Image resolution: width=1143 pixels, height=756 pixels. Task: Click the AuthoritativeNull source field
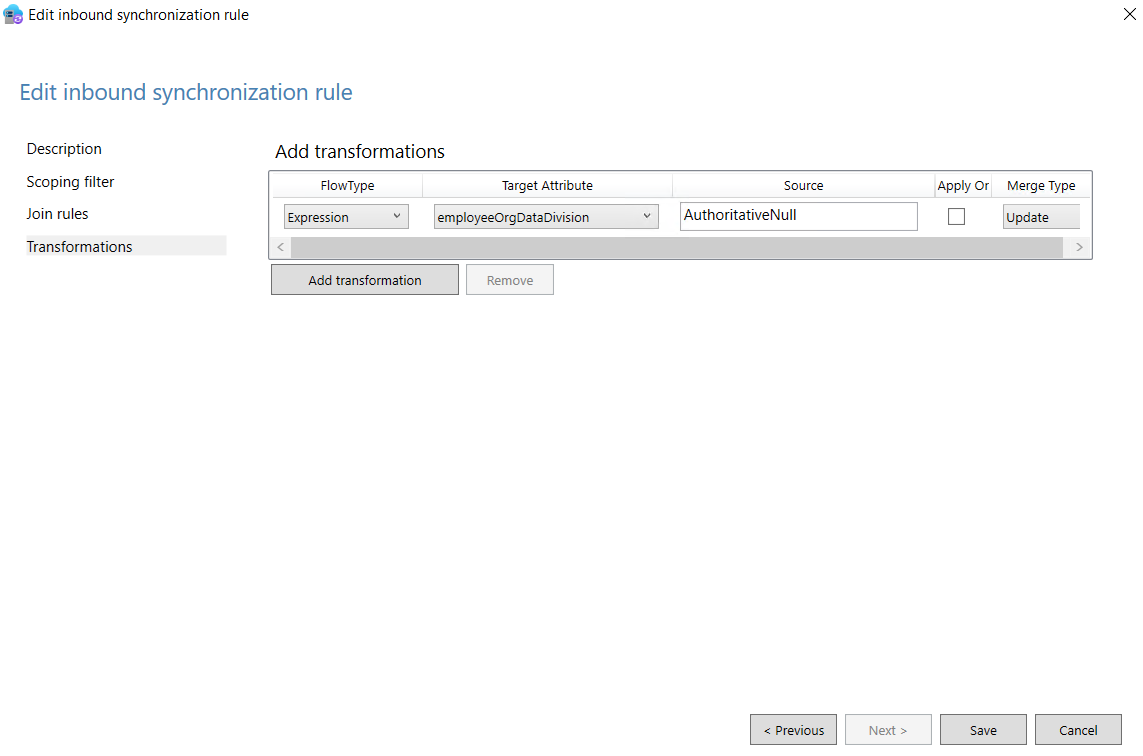point(798,216)
